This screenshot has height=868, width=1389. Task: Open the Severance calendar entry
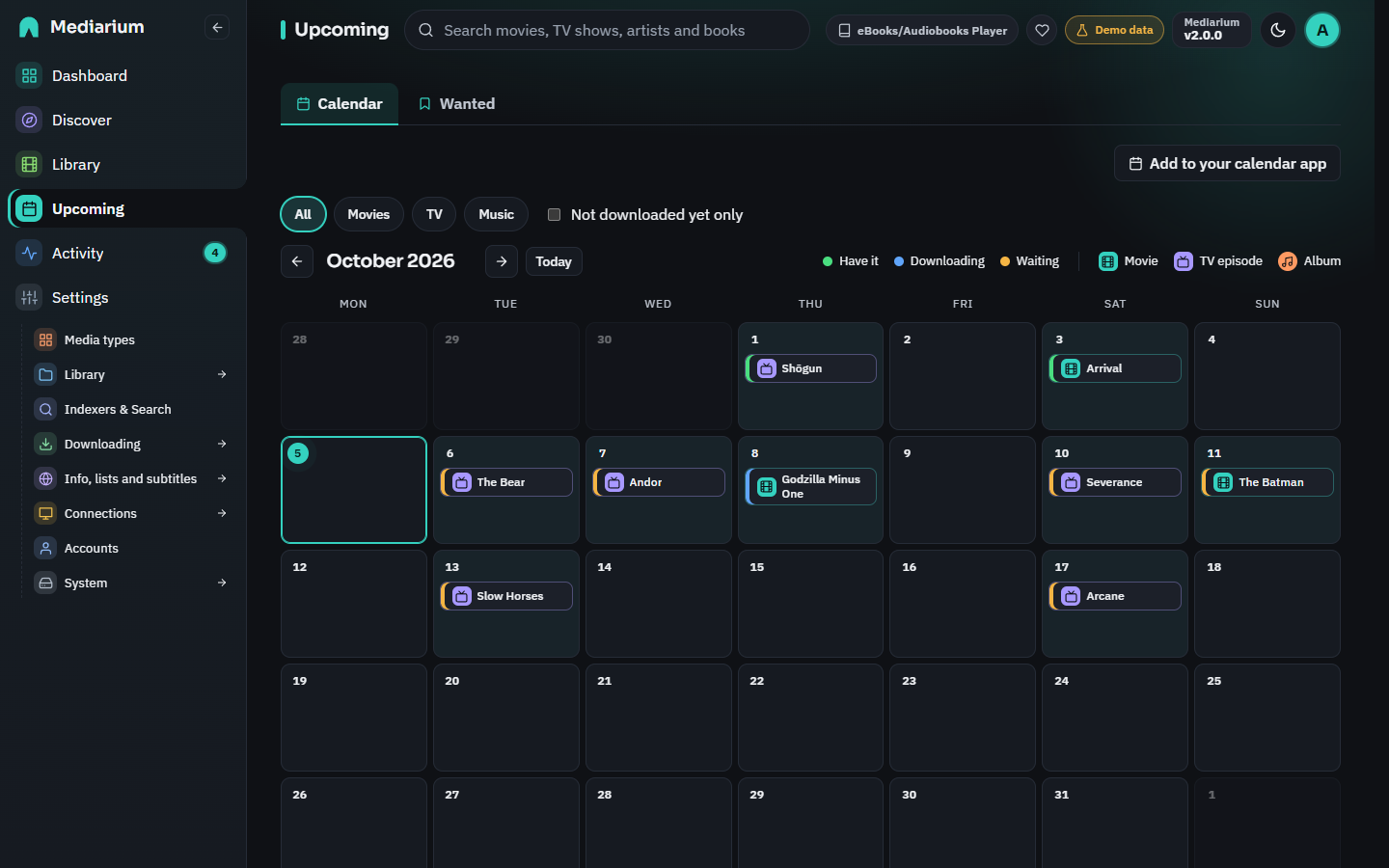point(1115,482)
